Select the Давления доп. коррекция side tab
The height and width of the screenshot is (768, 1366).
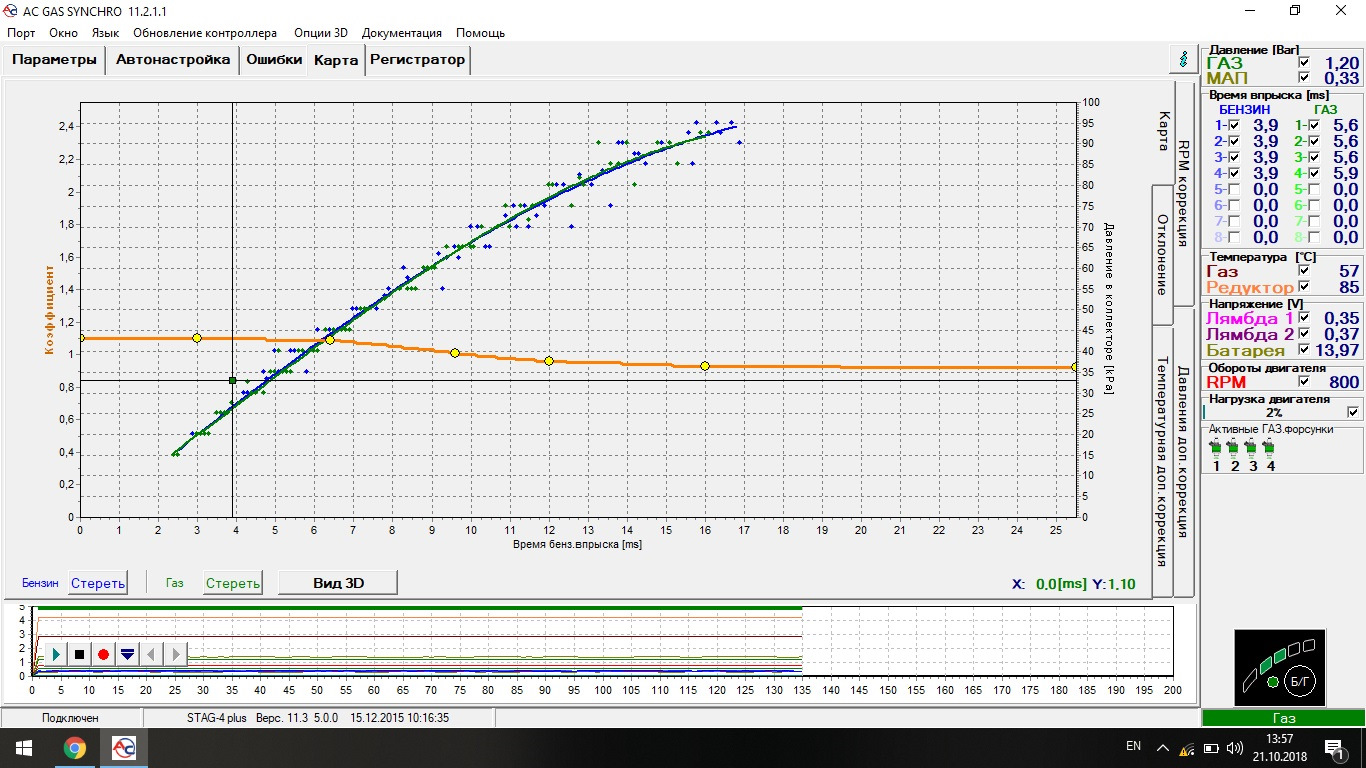1183,452
